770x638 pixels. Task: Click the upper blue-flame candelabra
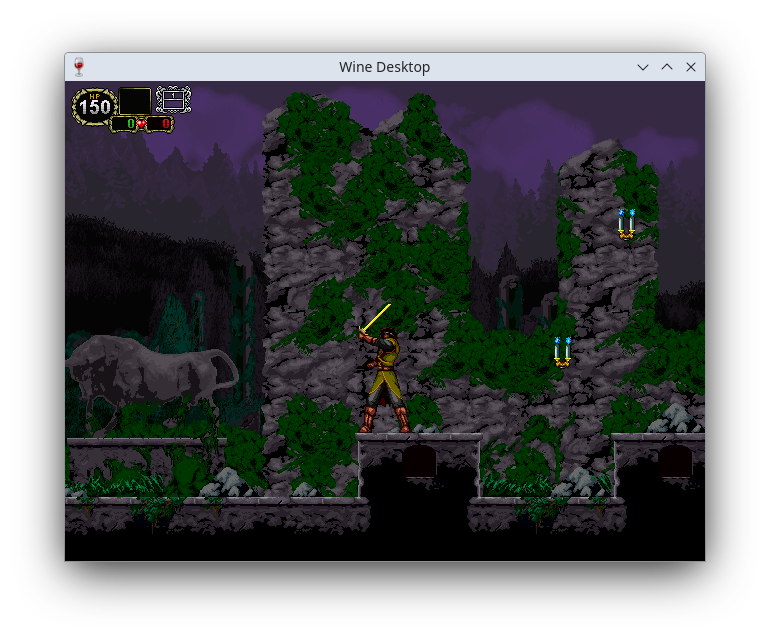(626, 224)
